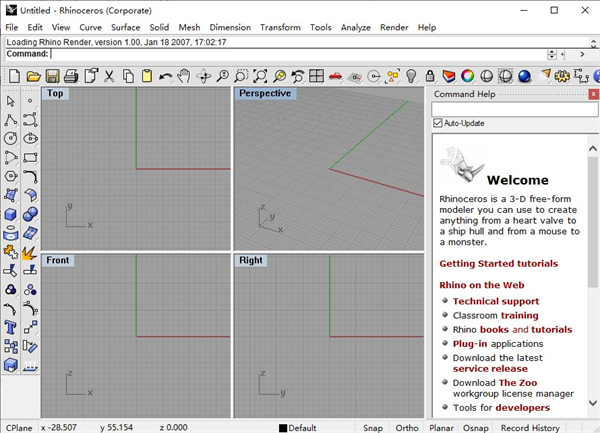
Task: Open the Surface menu
Action: (125, 27)
